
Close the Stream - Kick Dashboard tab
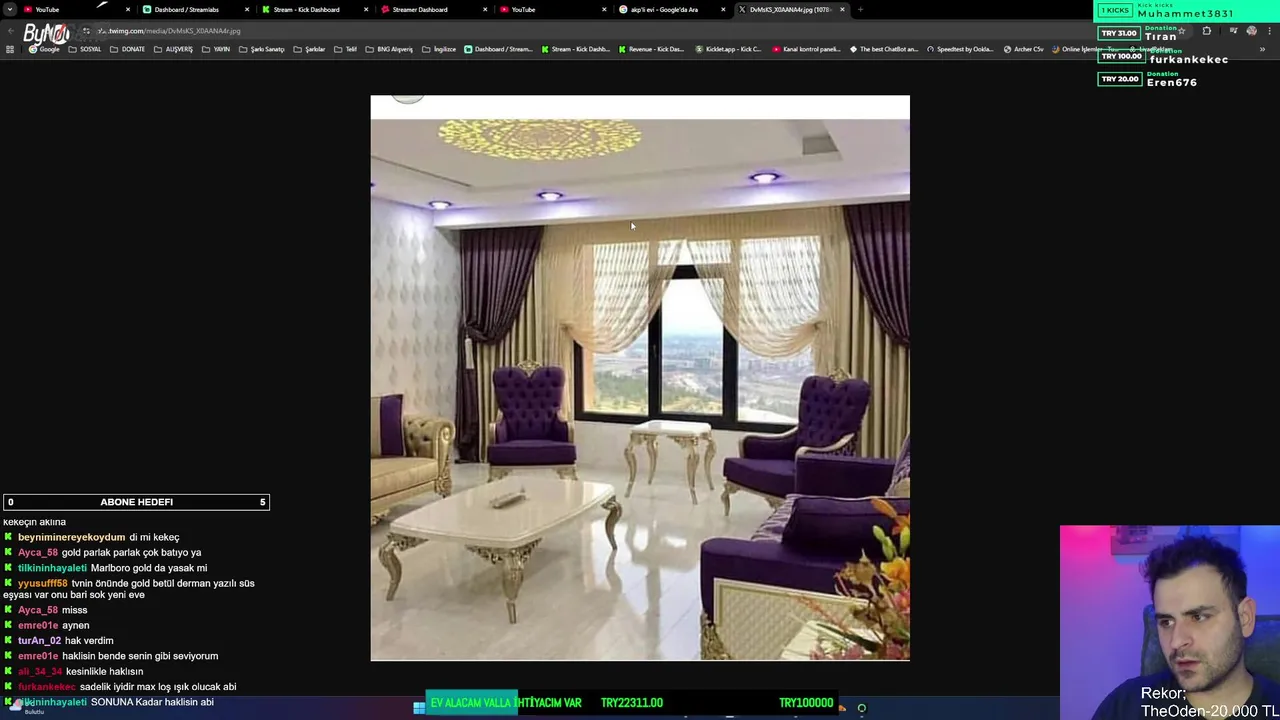365,9
